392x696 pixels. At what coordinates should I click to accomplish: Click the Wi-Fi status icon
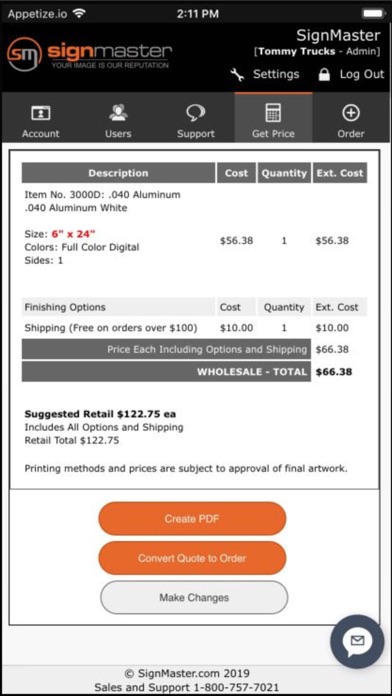click(79, 13)
